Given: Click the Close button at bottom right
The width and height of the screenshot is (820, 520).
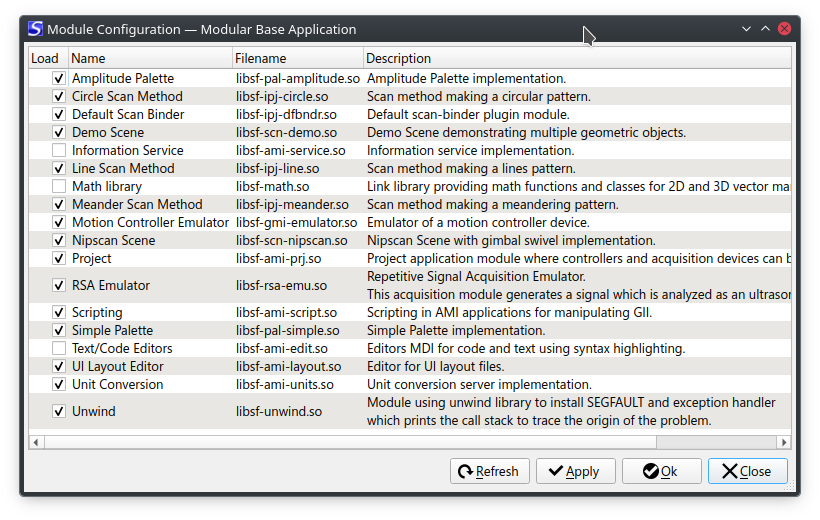Looking at the screenshot, I should click(x=747, y=471).
